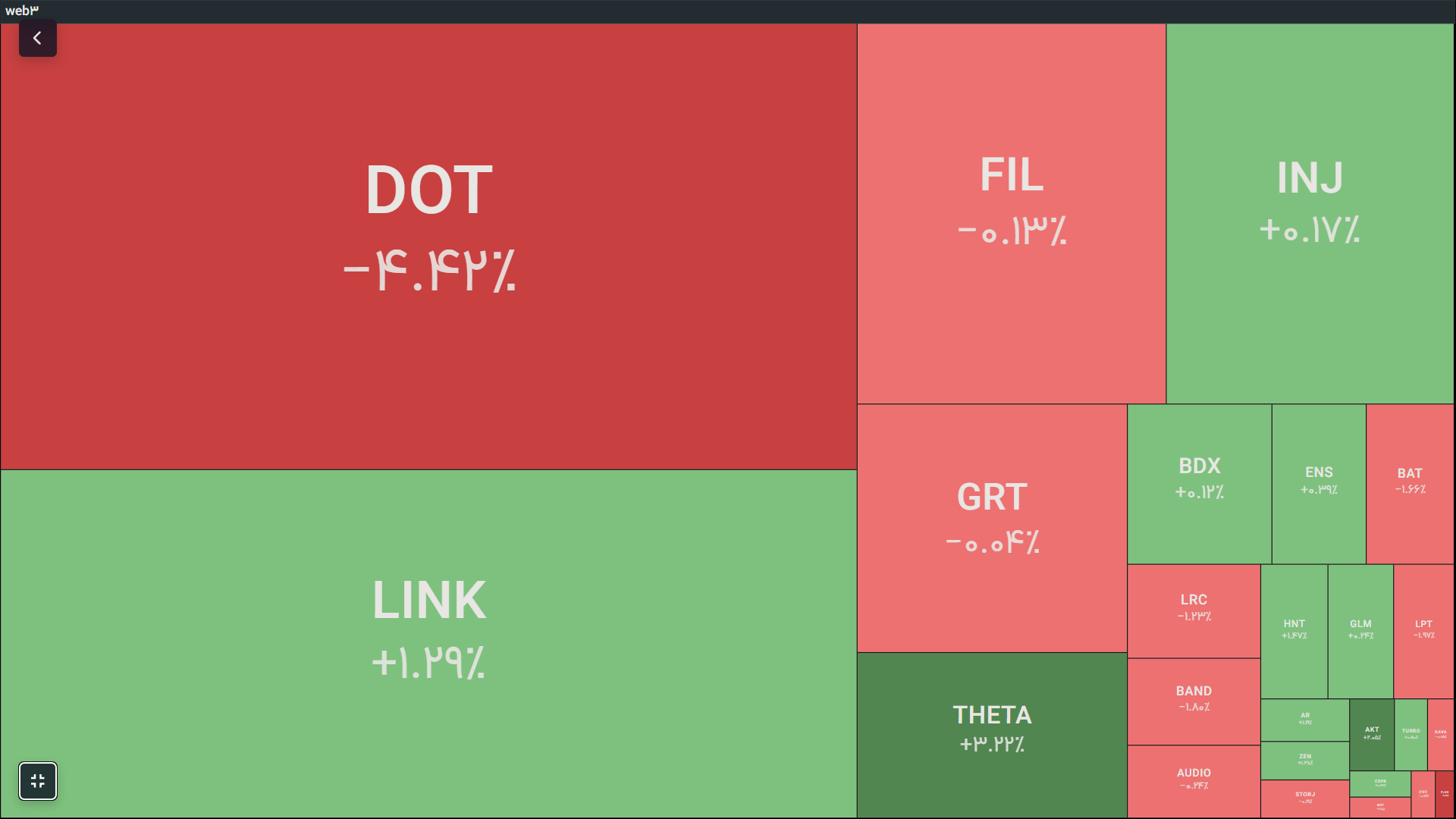Exit fullscreen with the collapse icon
Viewport: 1456px width, 819px height.
pos(38,781)
